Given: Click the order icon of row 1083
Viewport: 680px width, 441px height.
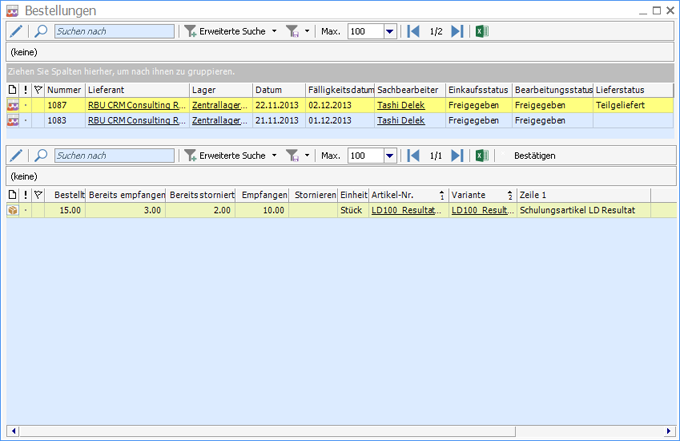Looking at the screenshot, I should 13,120.
